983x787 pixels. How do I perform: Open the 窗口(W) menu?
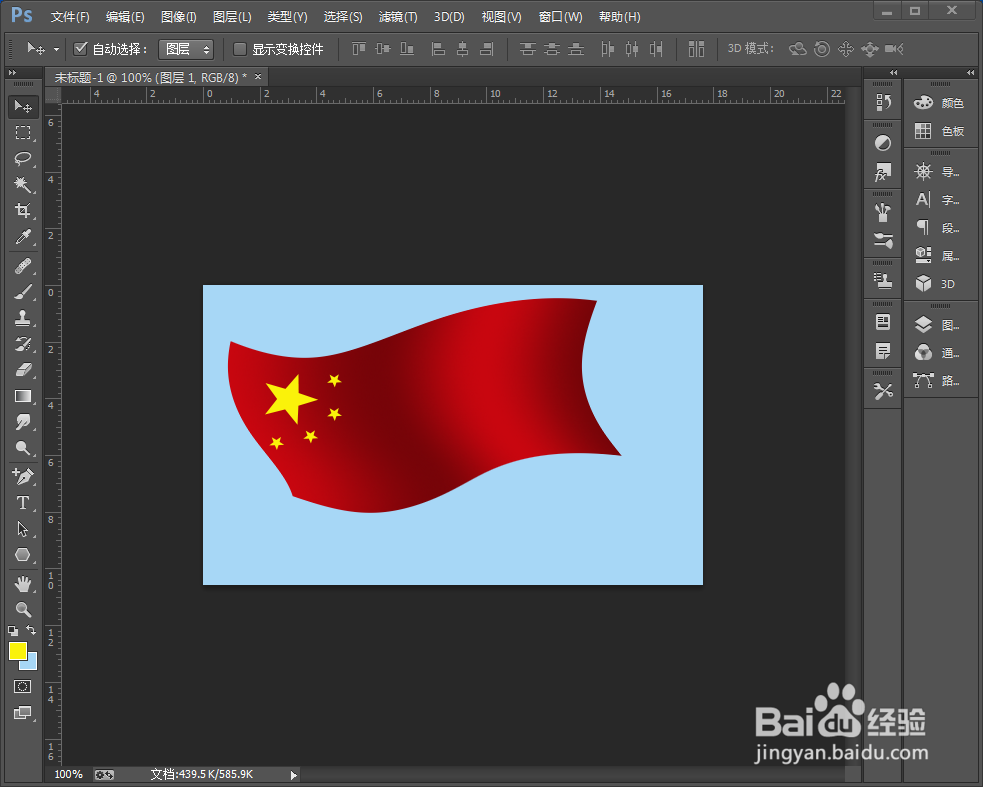point(560,17)
